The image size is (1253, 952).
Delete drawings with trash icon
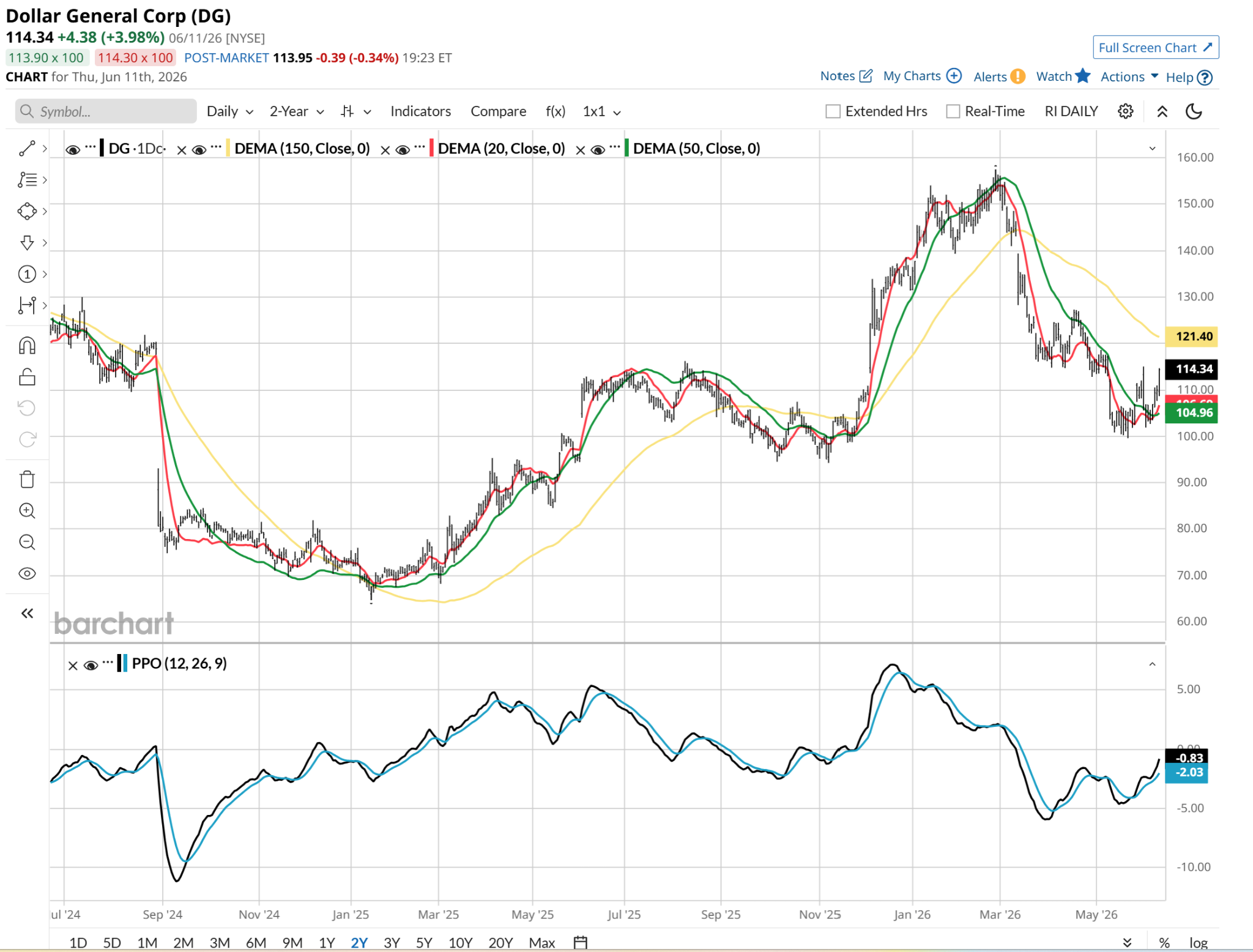pos(27,479)
